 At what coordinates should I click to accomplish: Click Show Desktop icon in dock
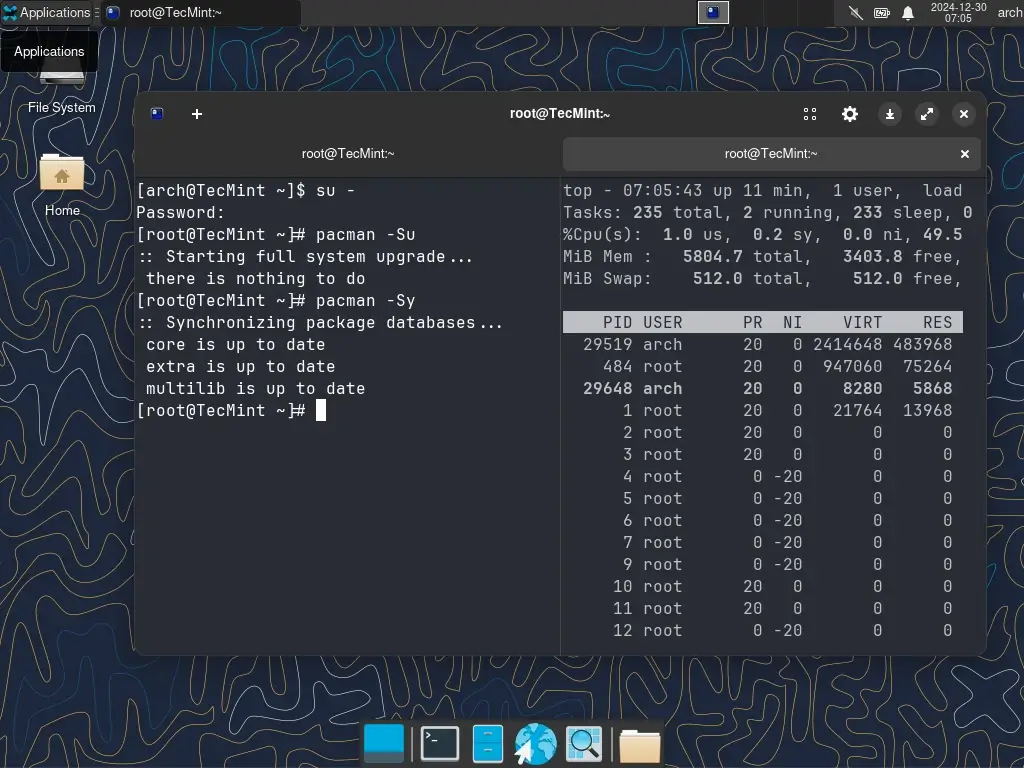click(x=384, y=743)
